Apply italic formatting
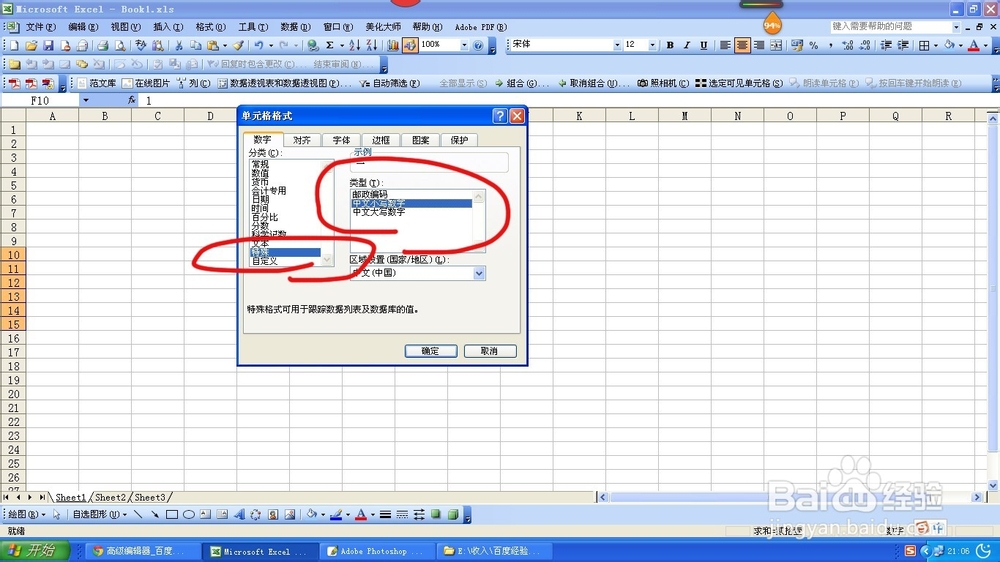 click(x=687, y=45)
